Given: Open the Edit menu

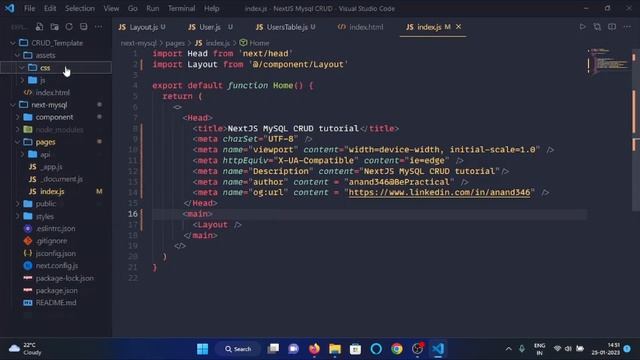Looking at the screenshot, I should [50, 8].
